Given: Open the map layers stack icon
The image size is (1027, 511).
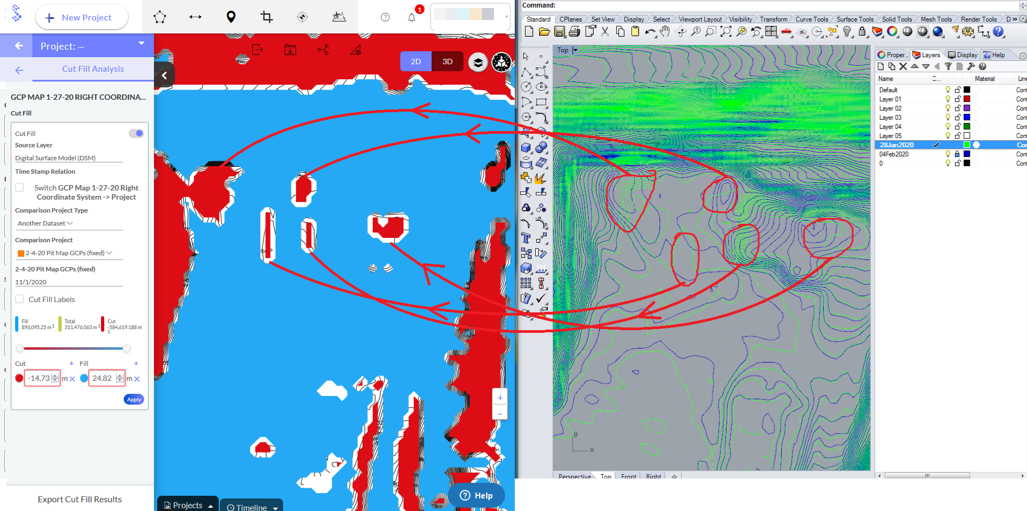Looking at the screenshot, I should (479, 62).
